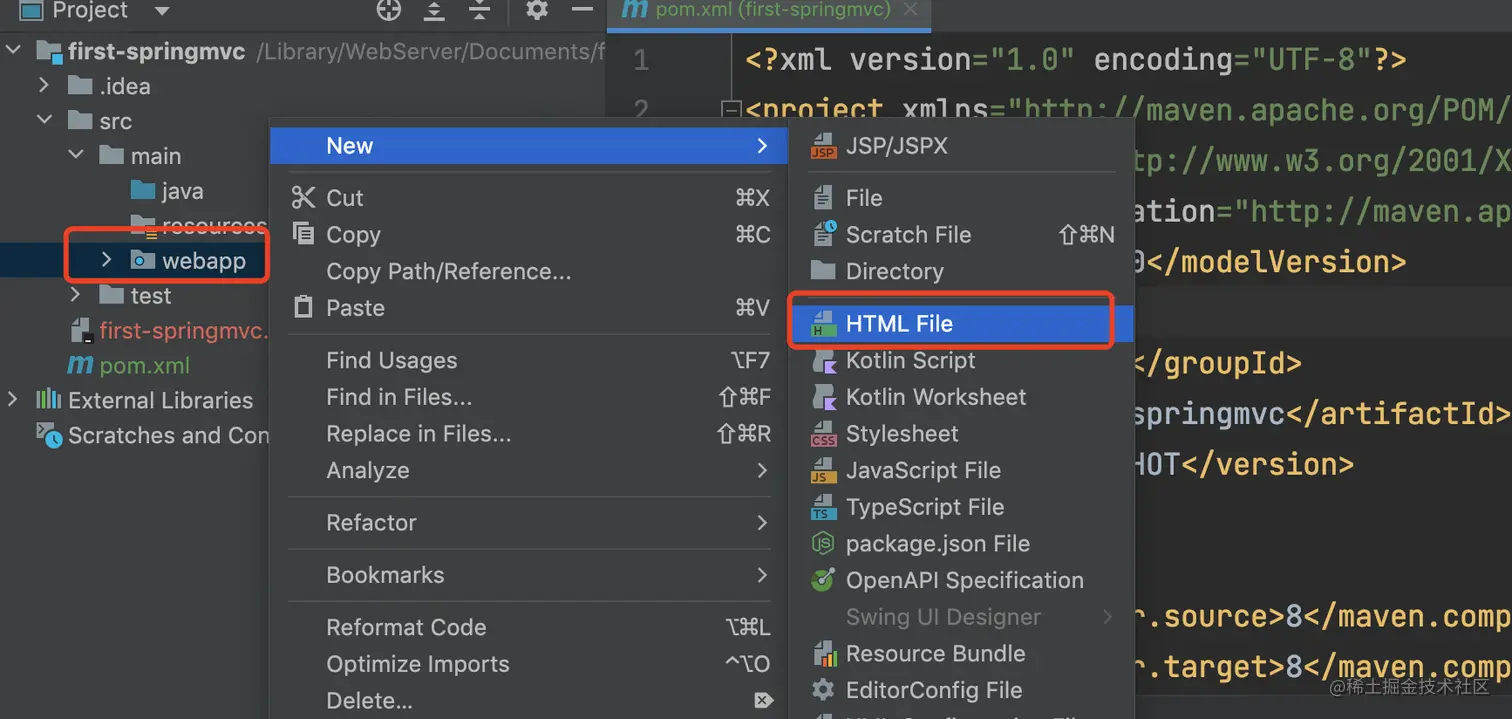Click Find in Files menu item
1512x719 pixels.
tap(398, 397)
